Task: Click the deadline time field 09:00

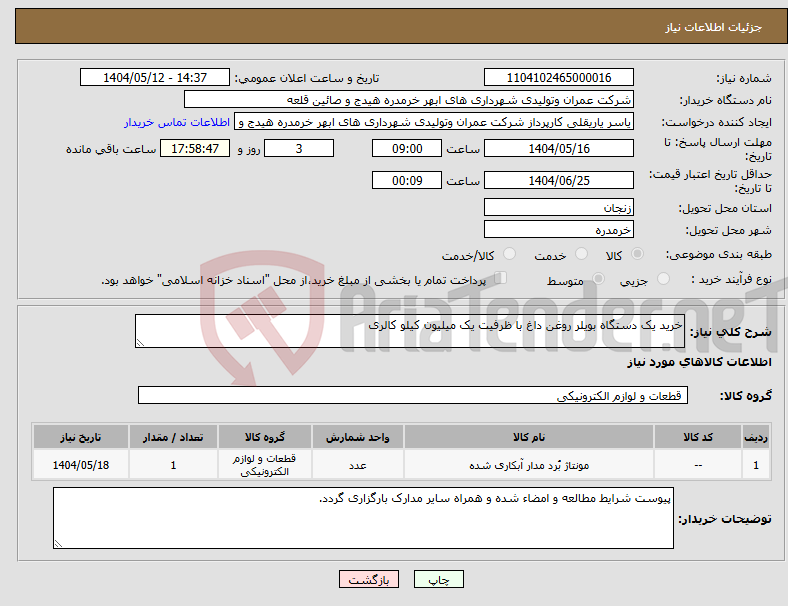Action: 407,148
